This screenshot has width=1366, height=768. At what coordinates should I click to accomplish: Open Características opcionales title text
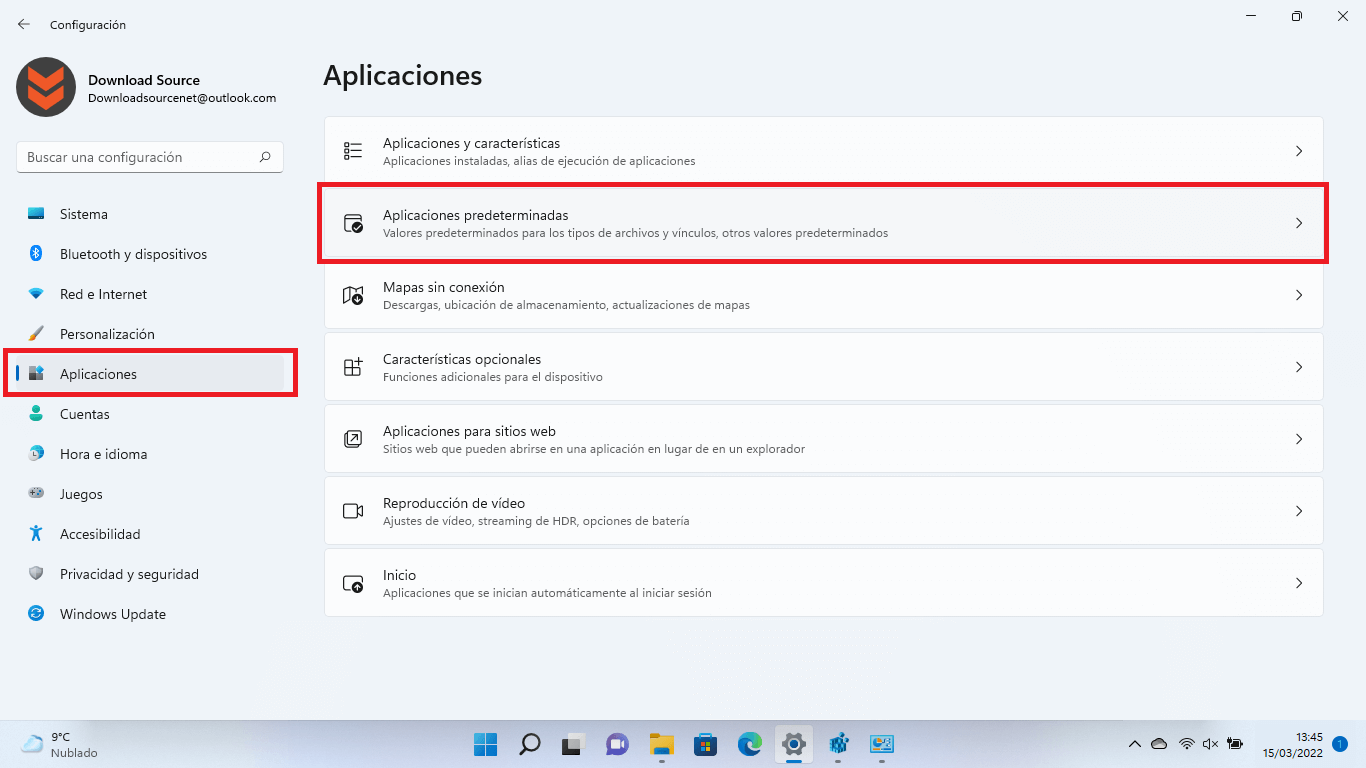click(462, 359)
